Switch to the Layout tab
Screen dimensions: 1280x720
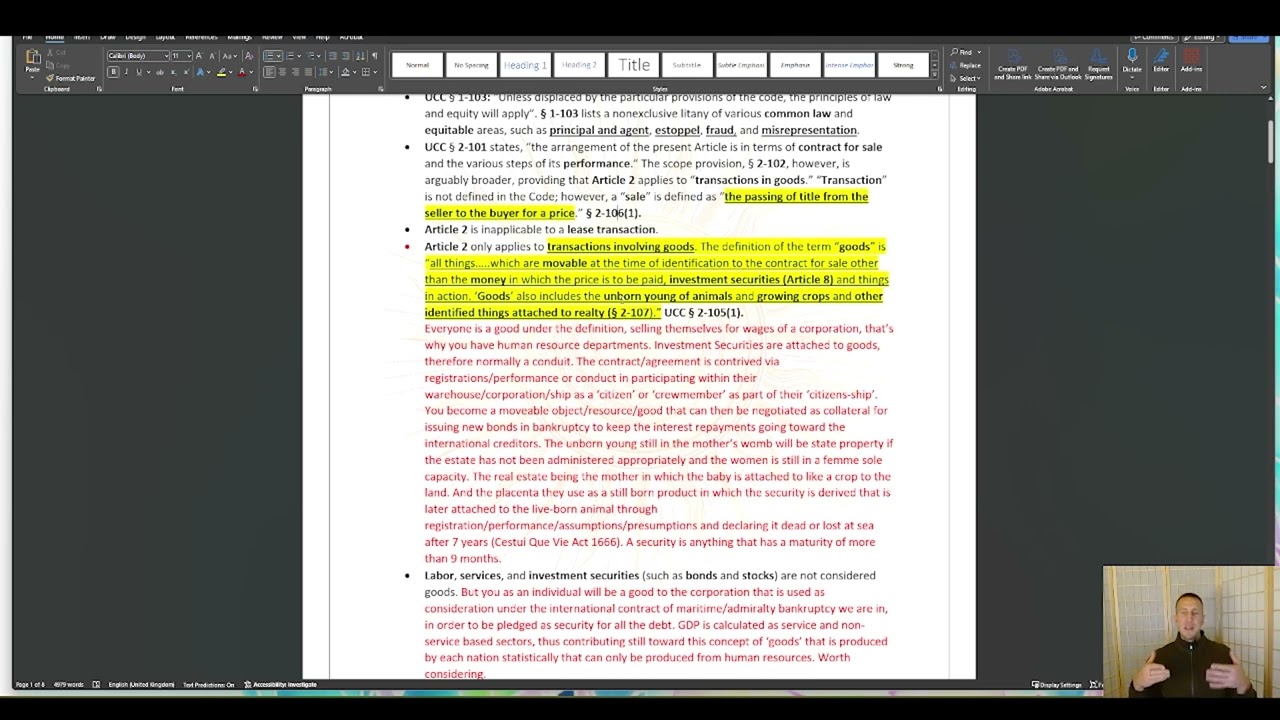pyautogui.click(x=165, y=36)
